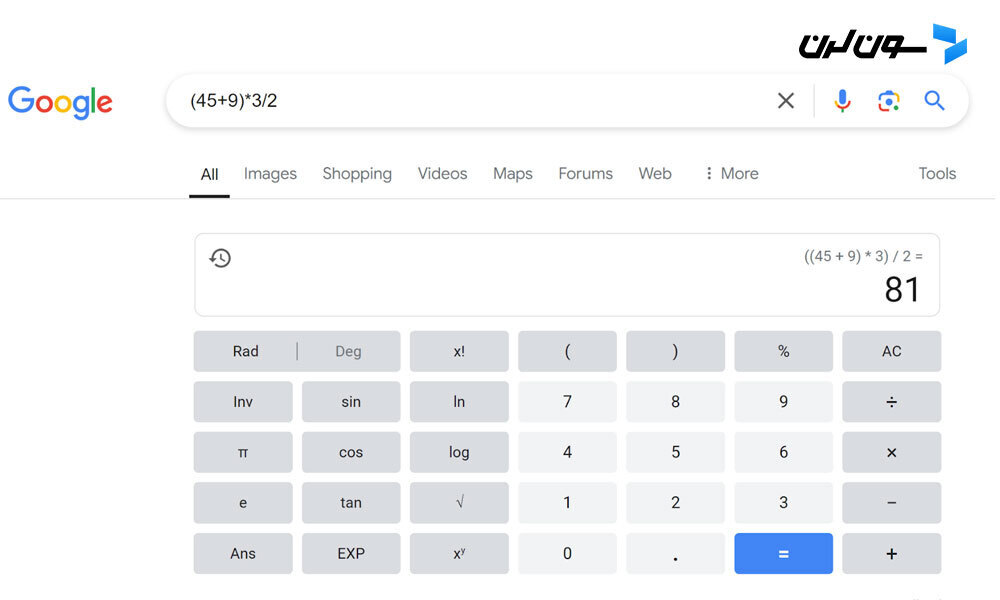Open Google Lens image search

tap(888, 101)
